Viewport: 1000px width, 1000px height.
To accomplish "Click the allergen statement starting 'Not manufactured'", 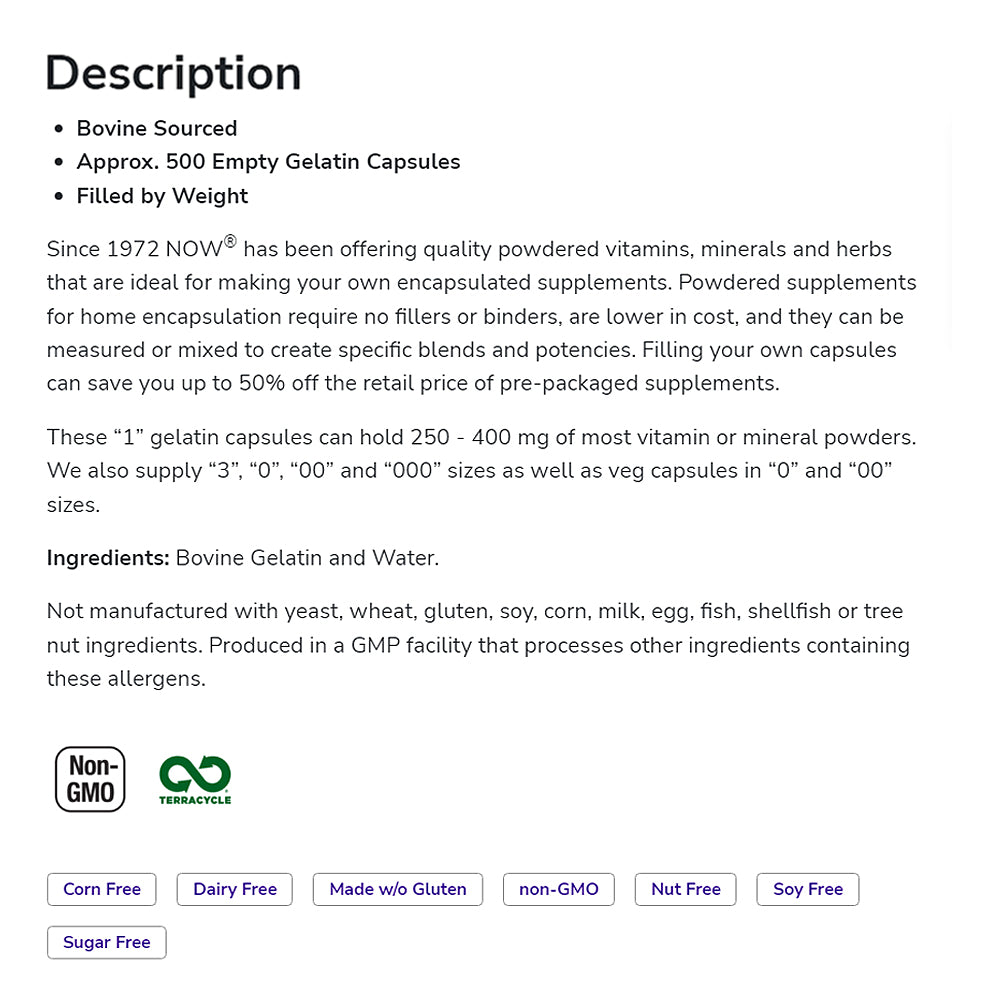I will (x=478, y=645).
